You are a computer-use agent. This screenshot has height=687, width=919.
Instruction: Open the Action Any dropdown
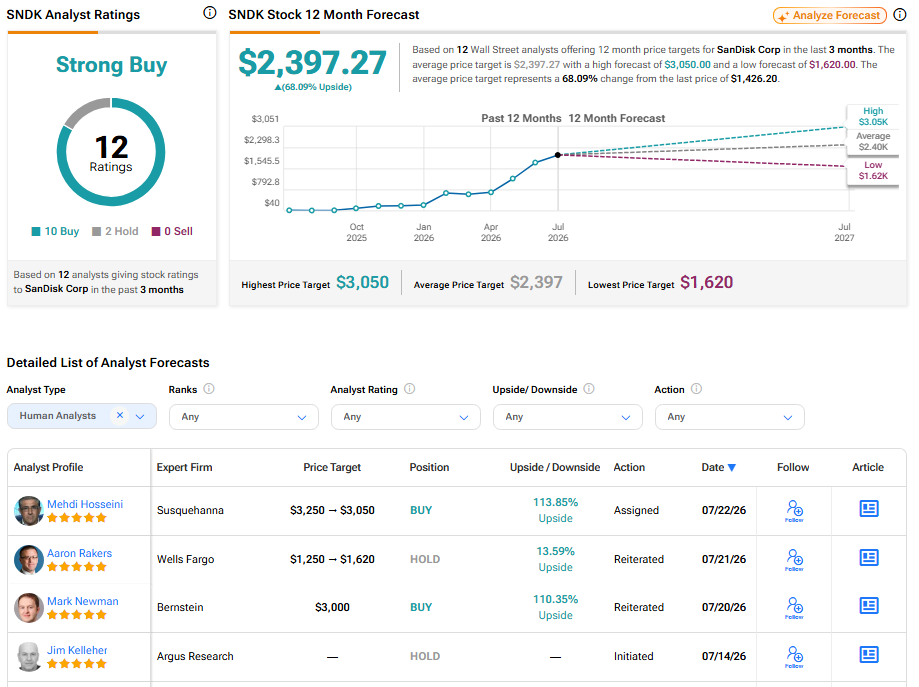[x=730, y=417]
